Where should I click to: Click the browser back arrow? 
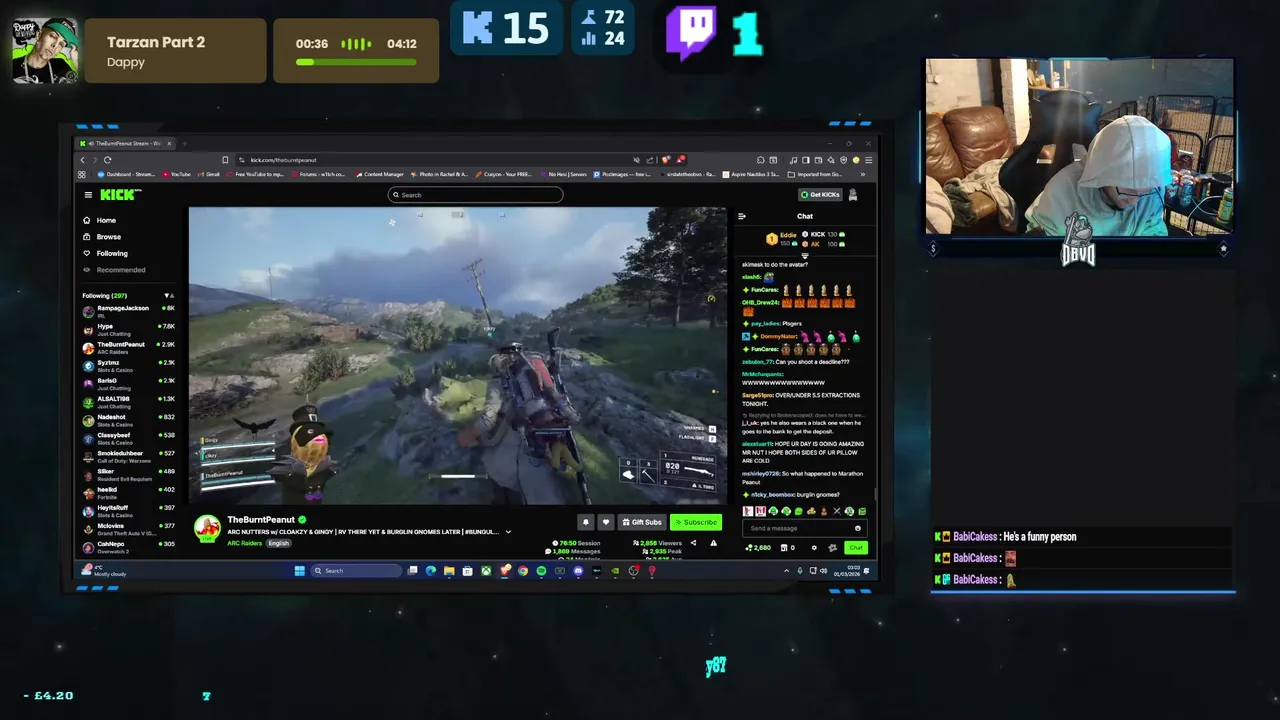tap(84, 160)
